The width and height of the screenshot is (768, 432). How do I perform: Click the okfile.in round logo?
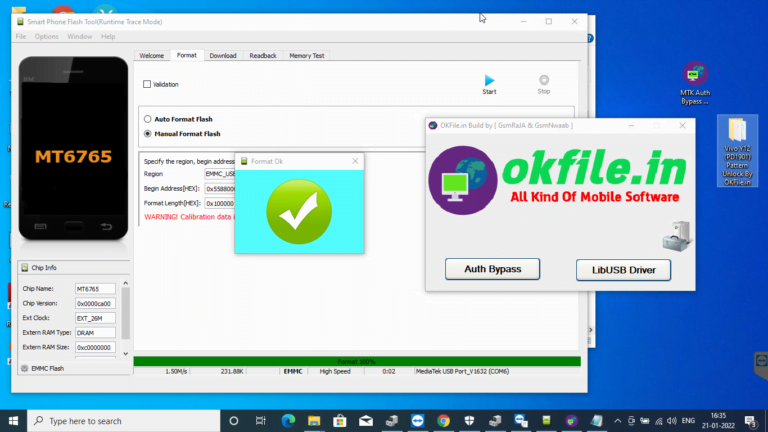point(463,180)
